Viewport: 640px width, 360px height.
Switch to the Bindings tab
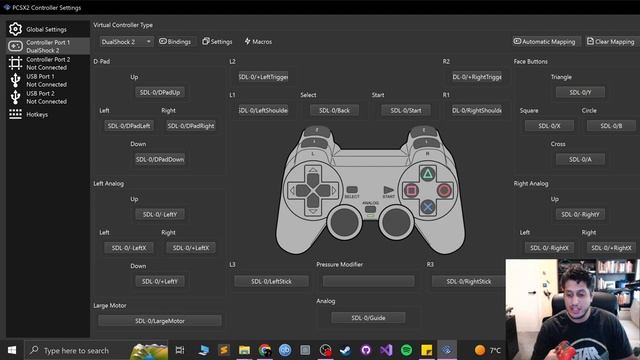click(x=175, y=42)
